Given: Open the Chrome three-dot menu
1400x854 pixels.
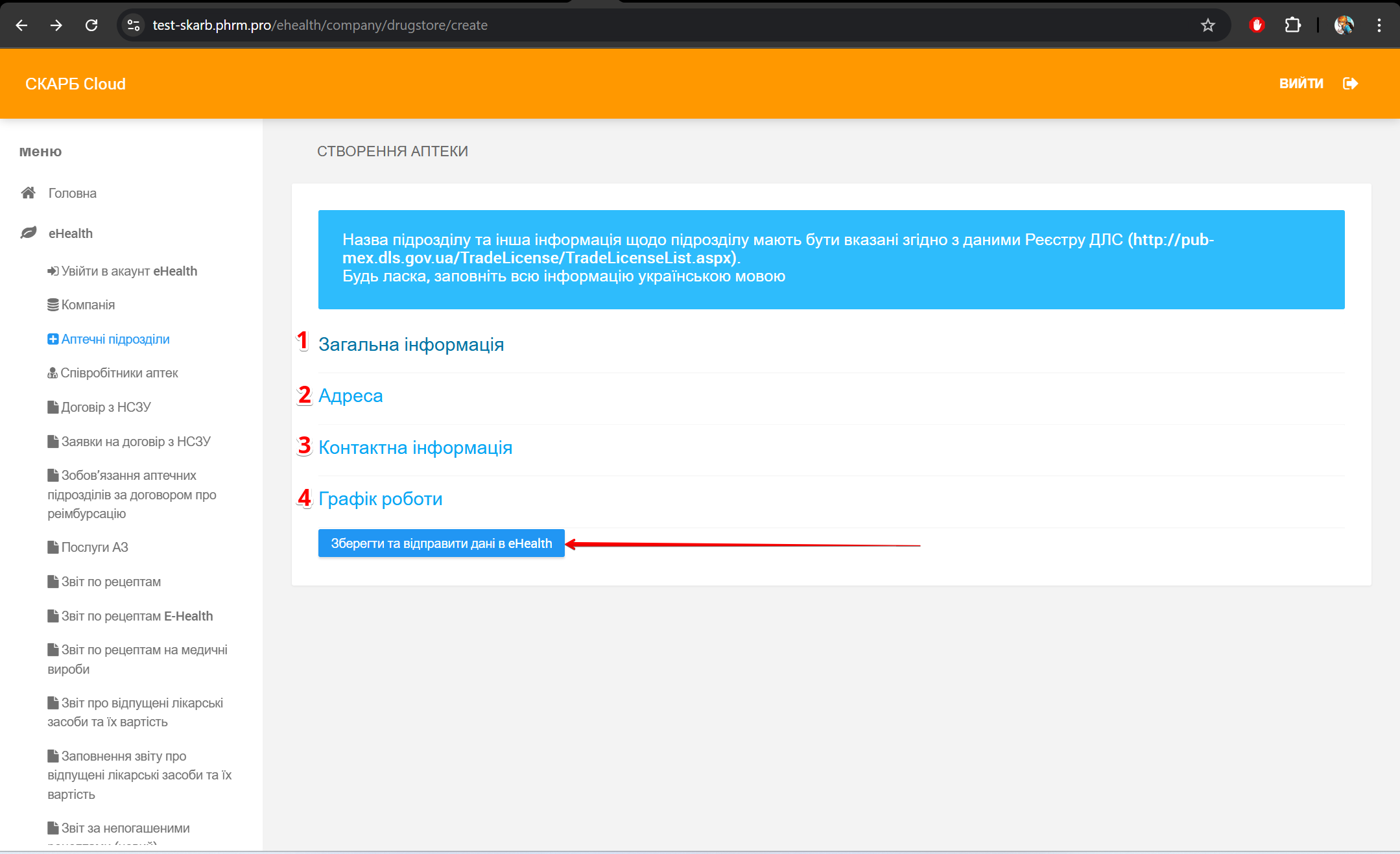Looking at the screenshot, I should pyautogui.click(x=1379, y=25).
